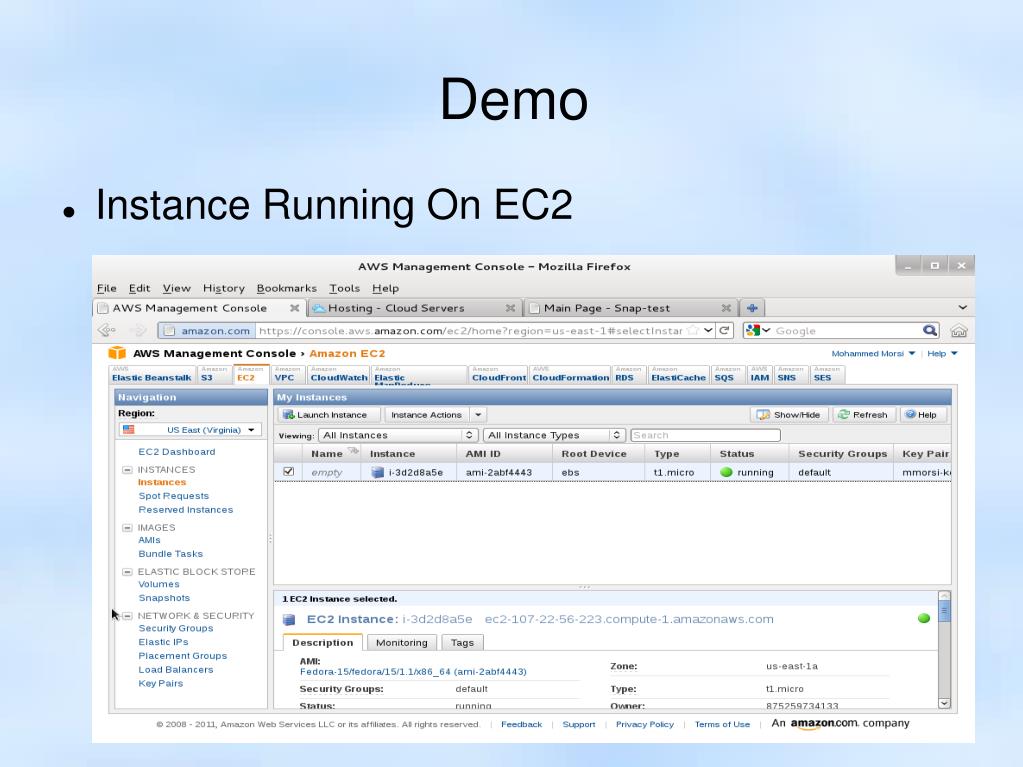
Task: Close the AWS Management Console tab
Action: pos(294,308)
